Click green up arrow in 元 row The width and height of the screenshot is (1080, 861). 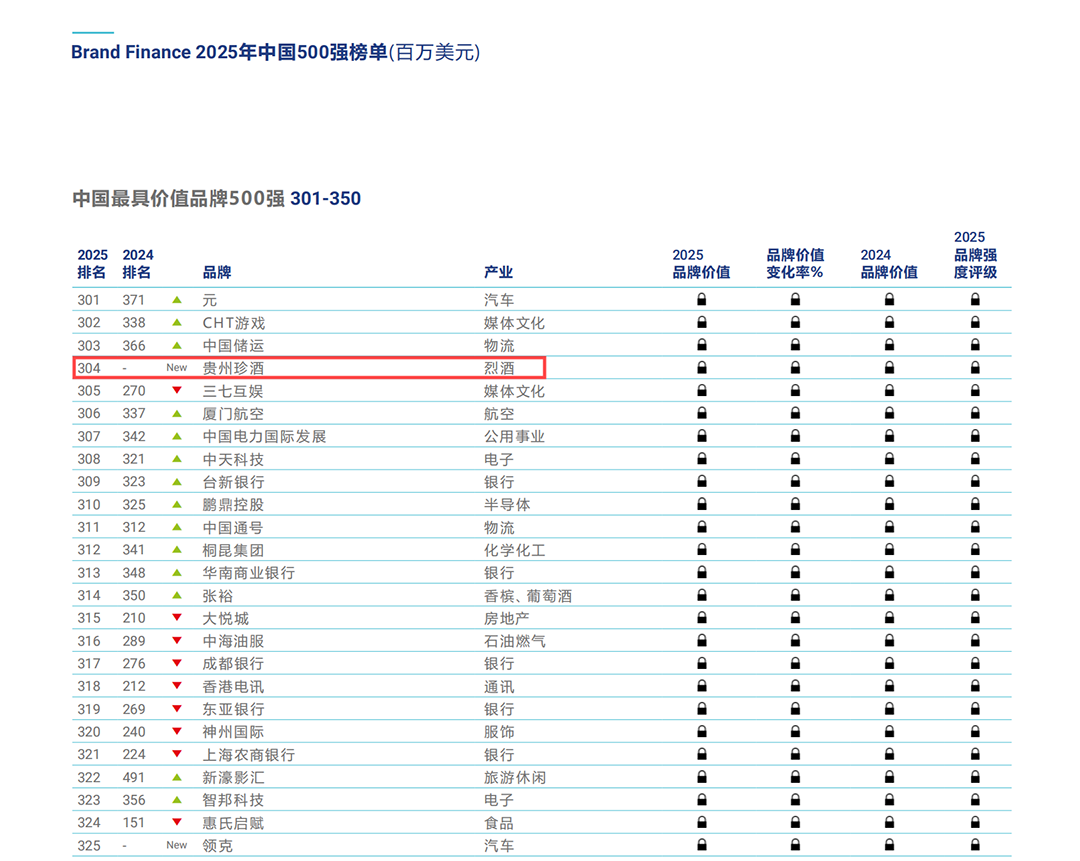(177, 300)
